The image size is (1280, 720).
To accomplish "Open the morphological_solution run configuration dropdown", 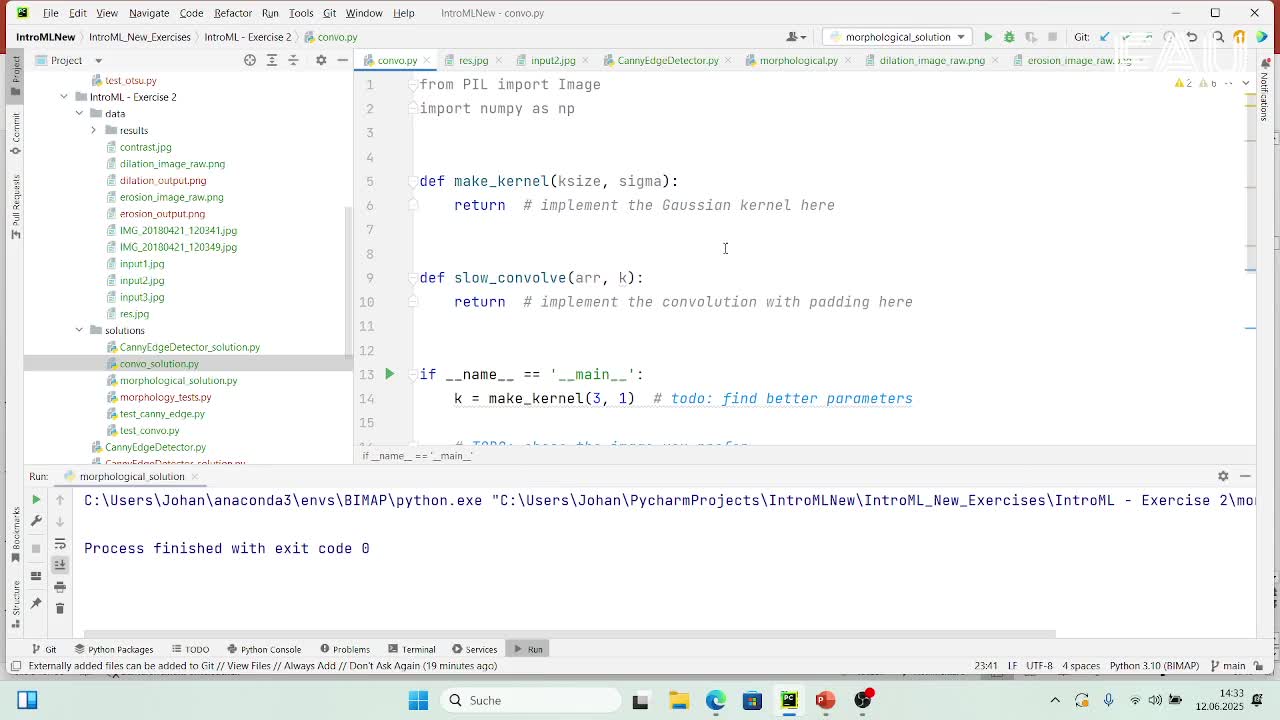I will 897,37.
